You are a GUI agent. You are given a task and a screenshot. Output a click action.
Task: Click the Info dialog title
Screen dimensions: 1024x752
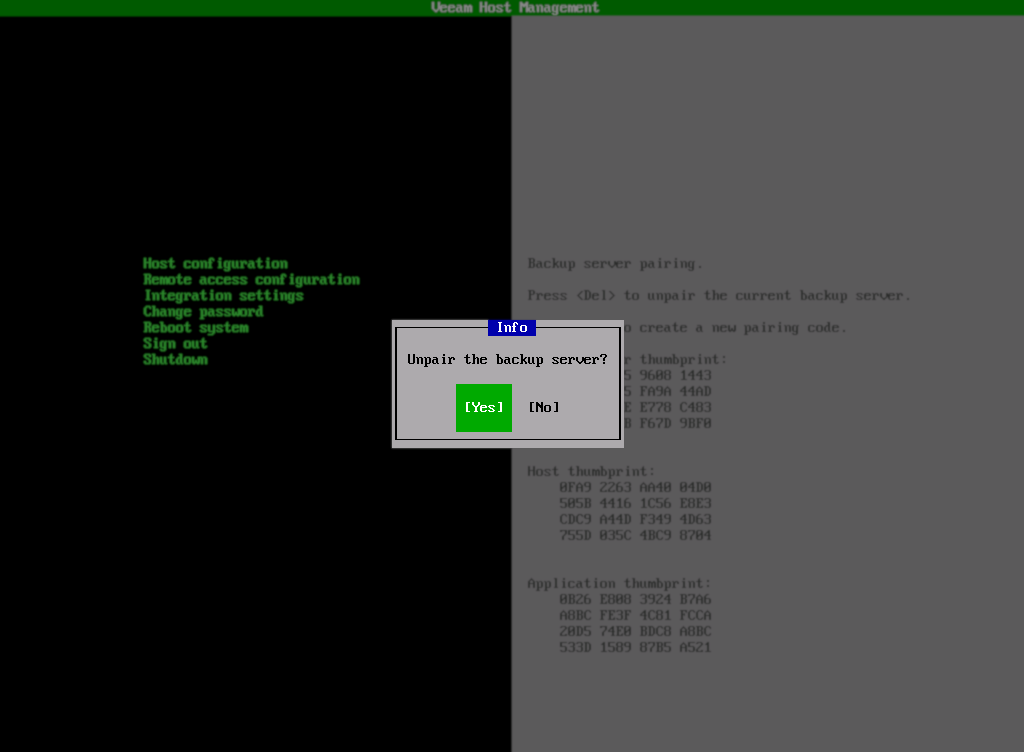click(512, 327)
